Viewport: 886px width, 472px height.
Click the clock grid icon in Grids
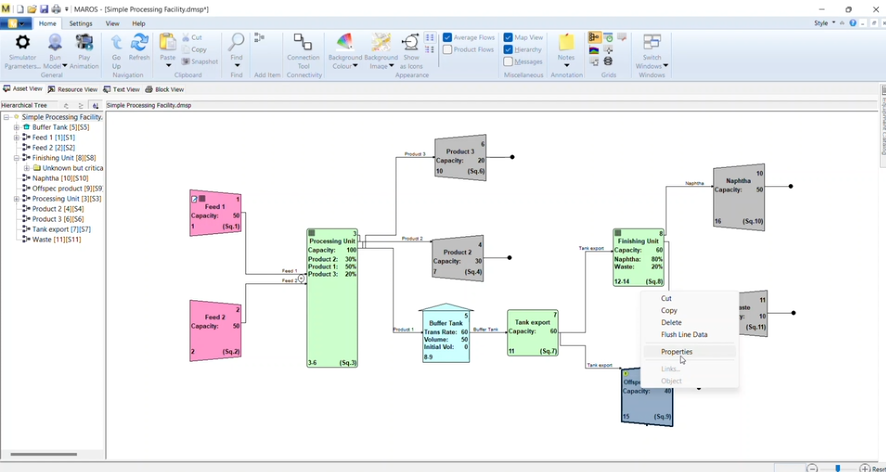coord(608,38)
